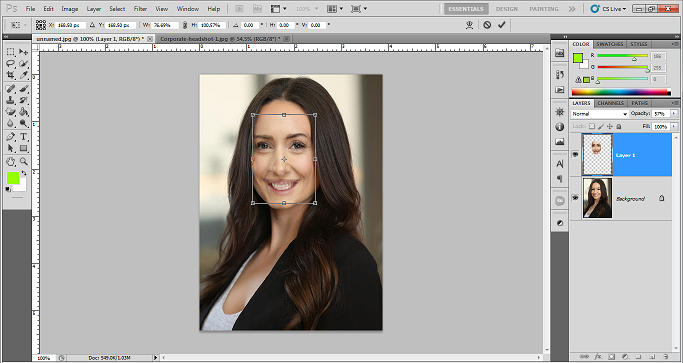Select the Blur tool
The width and height of the screenshot is (683, 363).
coord(11,124)
